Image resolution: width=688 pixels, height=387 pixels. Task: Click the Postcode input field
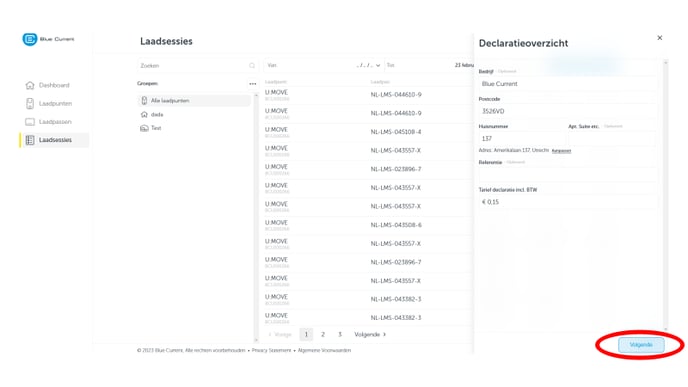pyautogui.click(x=568, y=111)
